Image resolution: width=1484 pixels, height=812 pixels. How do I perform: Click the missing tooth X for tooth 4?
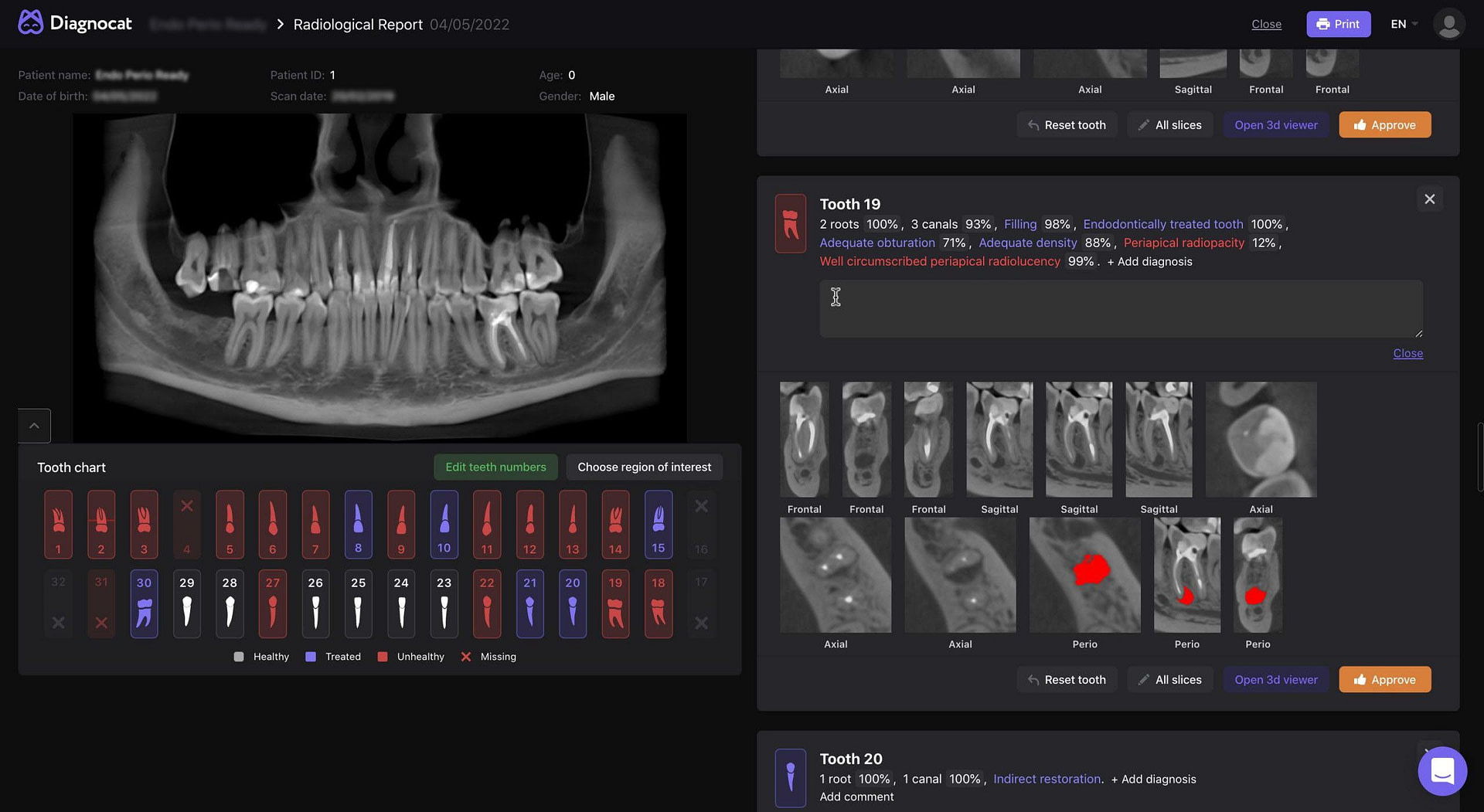[186, 506]
